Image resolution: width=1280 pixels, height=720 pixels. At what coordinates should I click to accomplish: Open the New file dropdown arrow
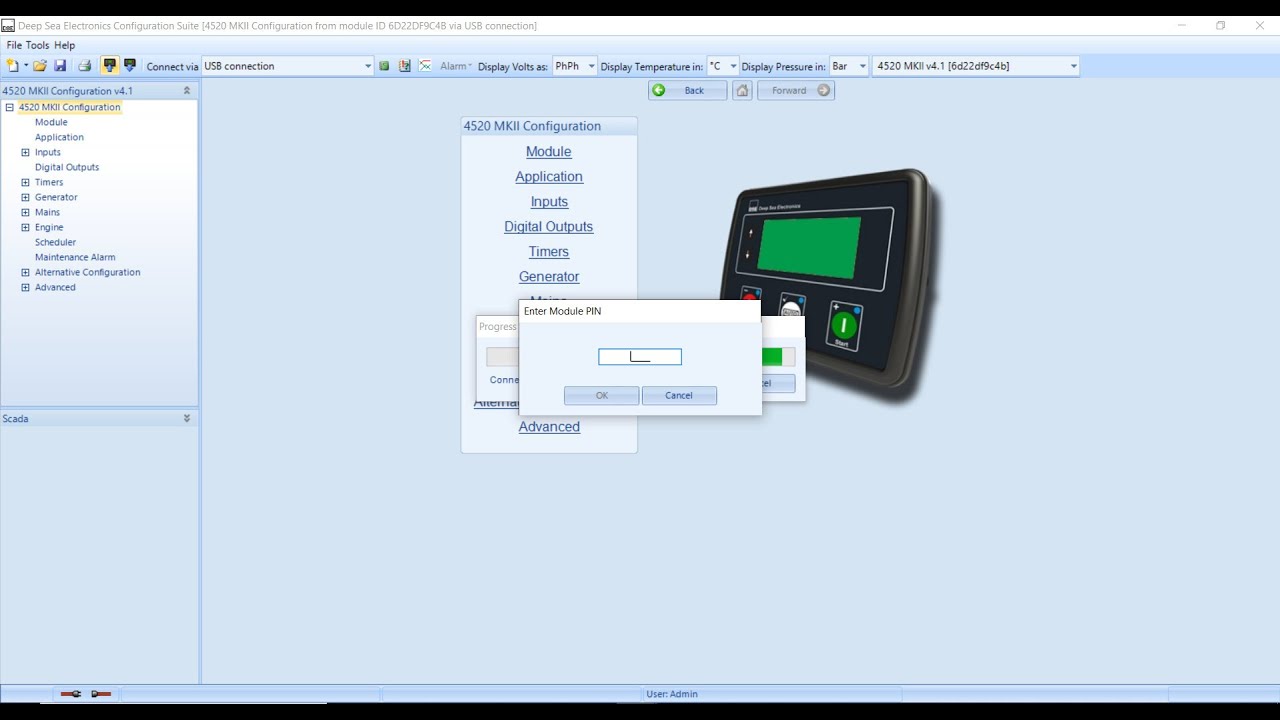26,66
